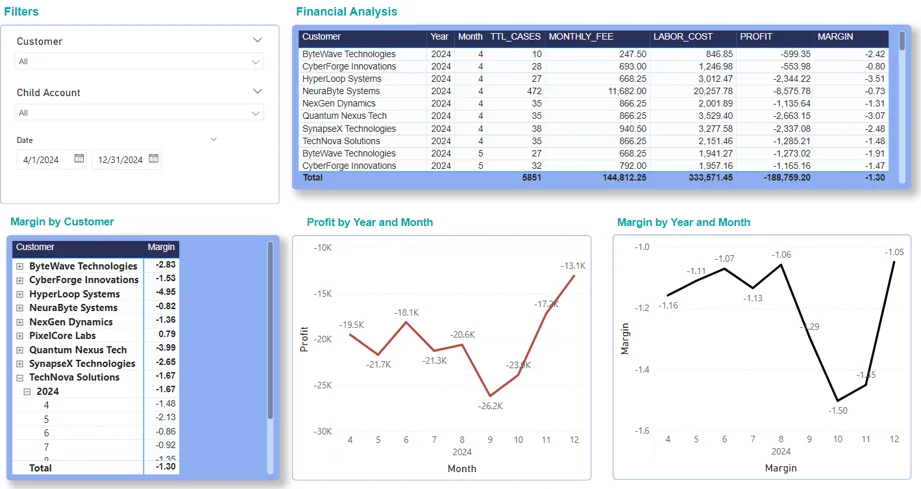921x489 pixels.
Task: Sort Financial Analysis table by Year header
Action: [439, 36]
